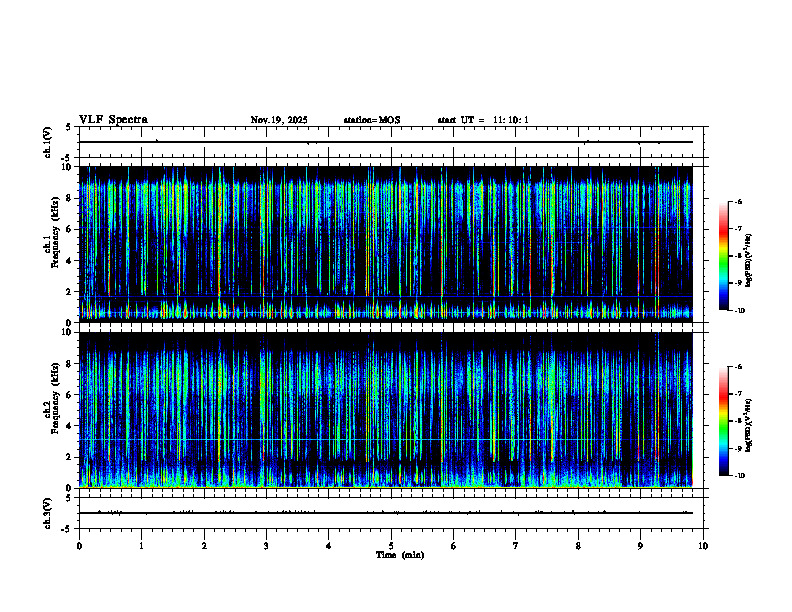
Task: Click the "8" tick on ch.1 frequency axis
Action: [x=70, y=198]
